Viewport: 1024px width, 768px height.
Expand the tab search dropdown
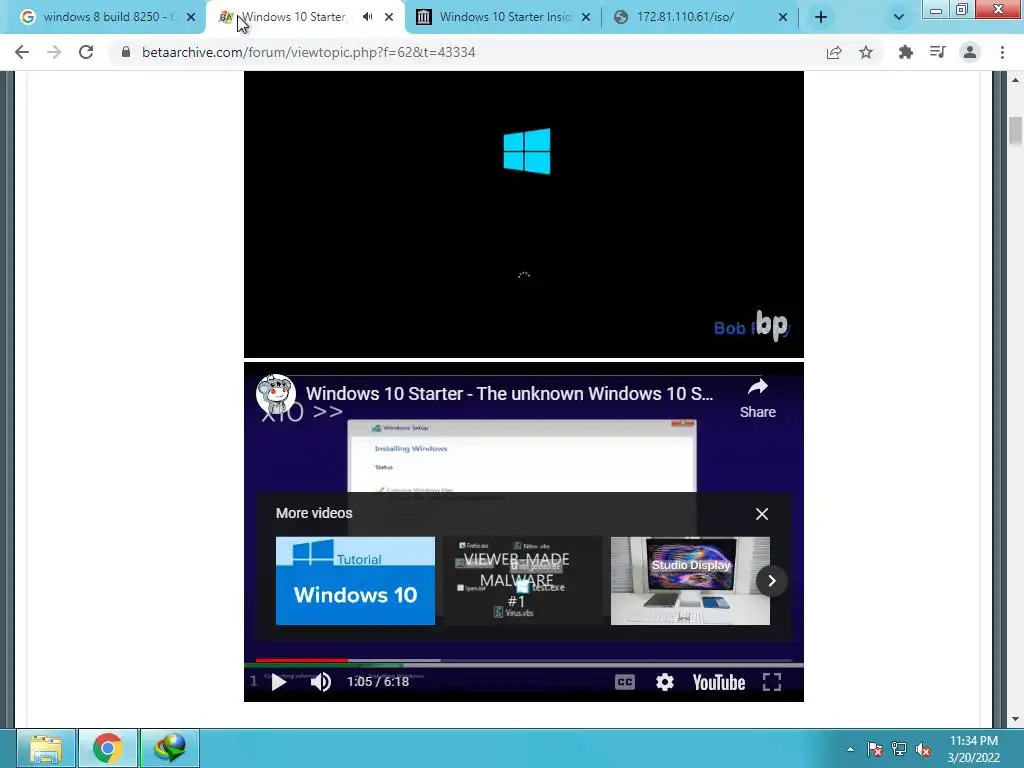click(x=899, y=17)
